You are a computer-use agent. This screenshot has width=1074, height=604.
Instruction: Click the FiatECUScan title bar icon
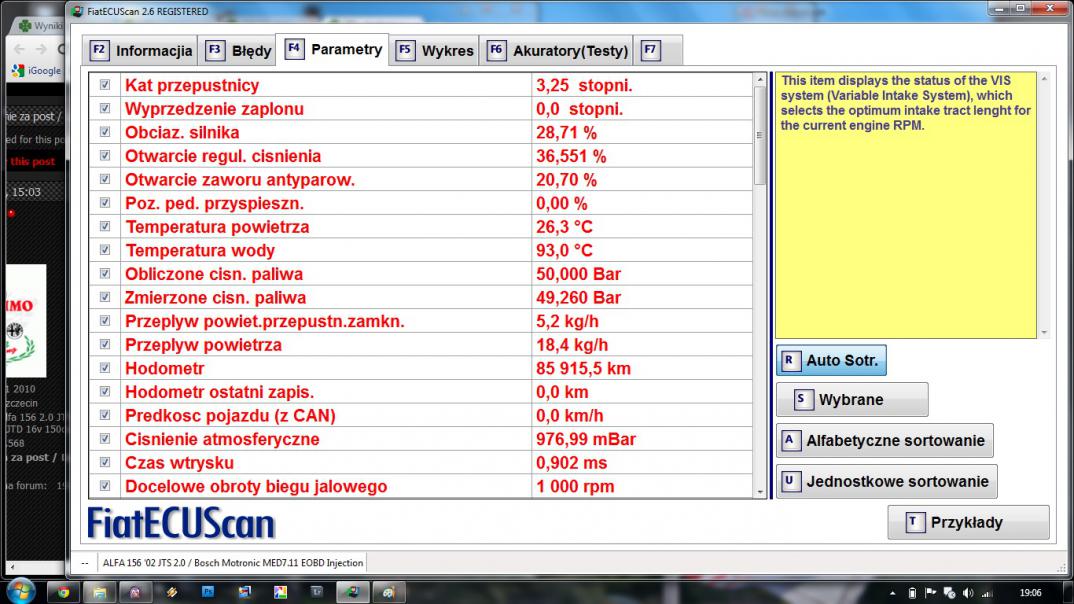click(77, 11)
